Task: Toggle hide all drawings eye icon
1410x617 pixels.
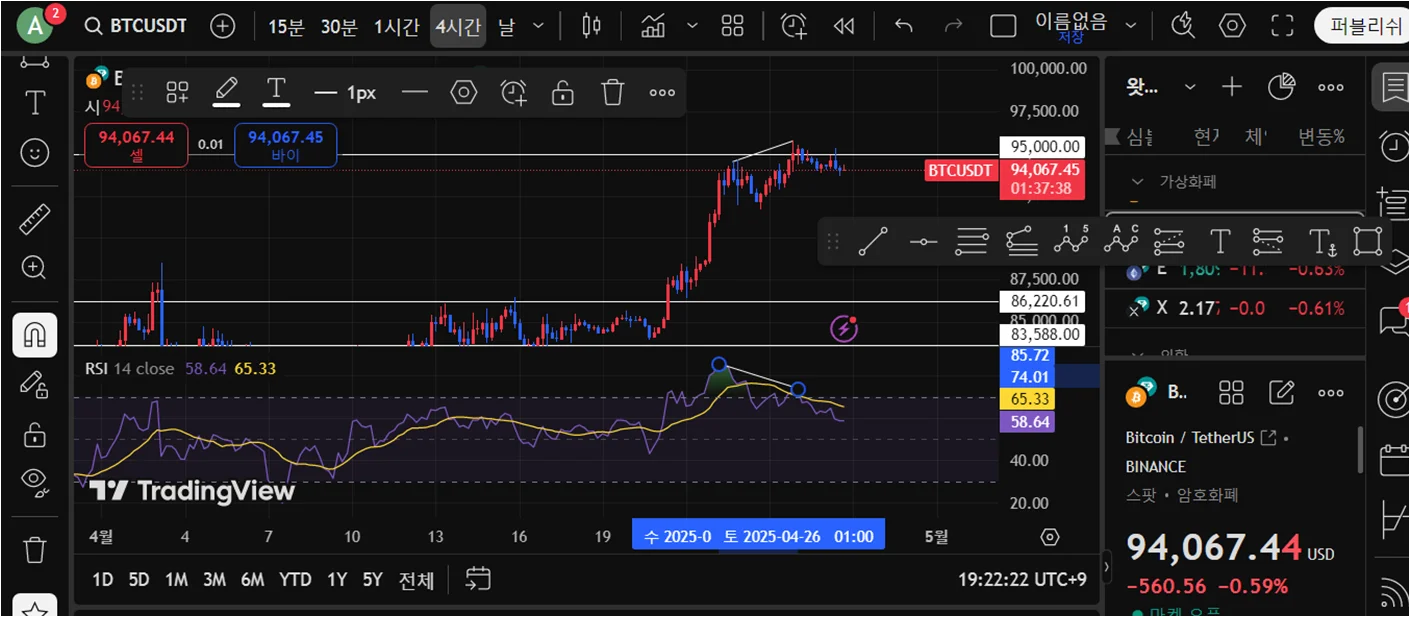Action: 35,481
